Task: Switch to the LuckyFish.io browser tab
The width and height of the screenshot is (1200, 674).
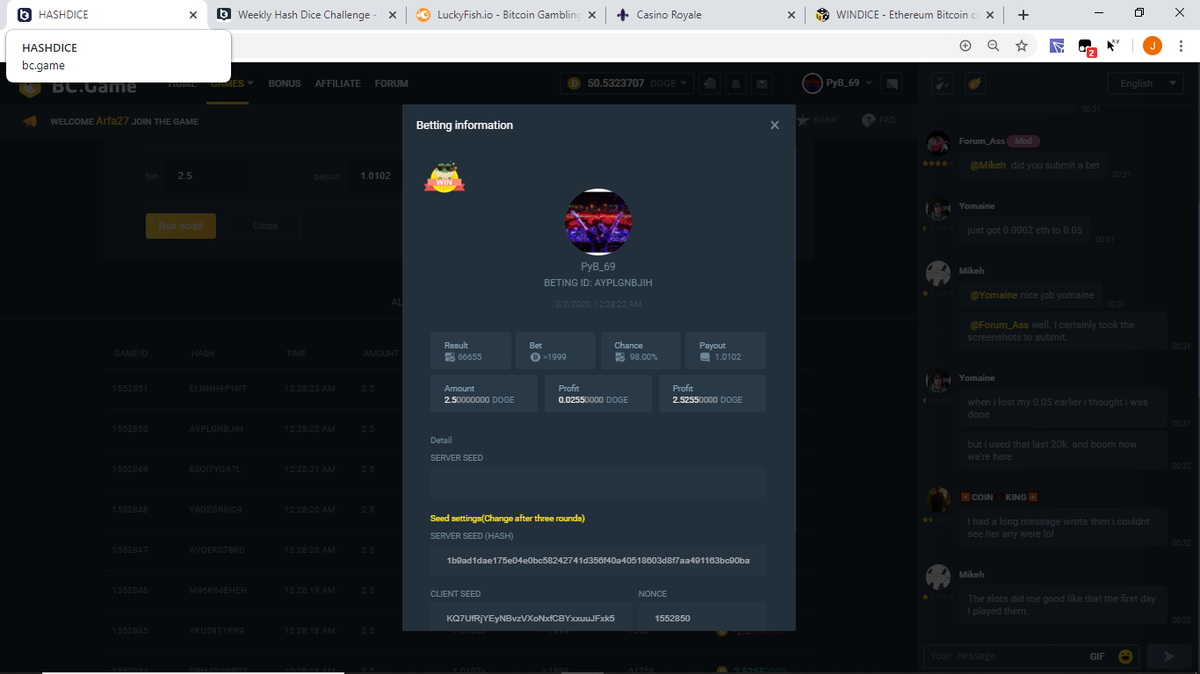Action: coord(504,15)
